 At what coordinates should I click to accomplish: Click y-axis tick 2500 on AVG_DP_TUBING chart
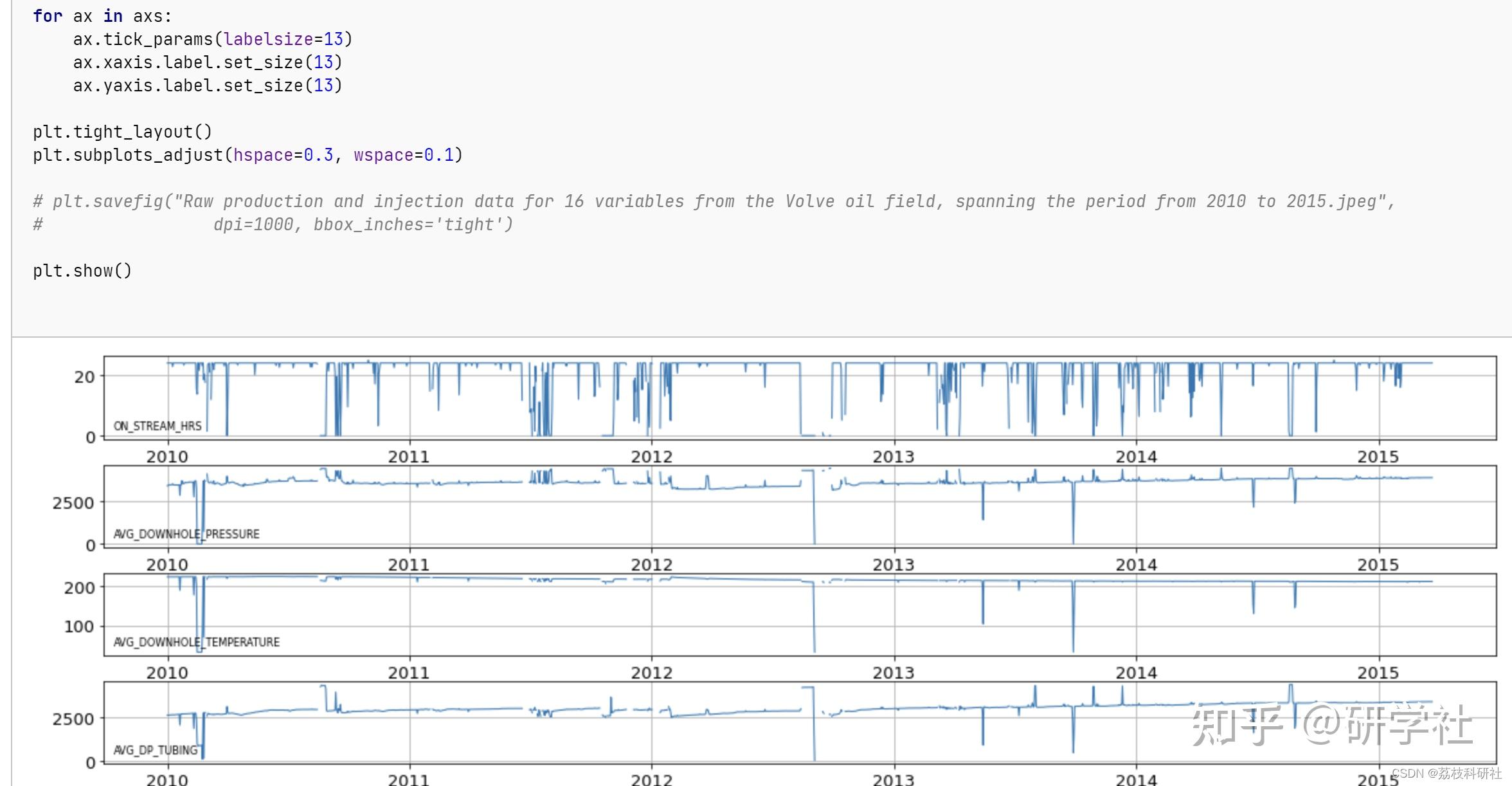(x=73, y=719)
